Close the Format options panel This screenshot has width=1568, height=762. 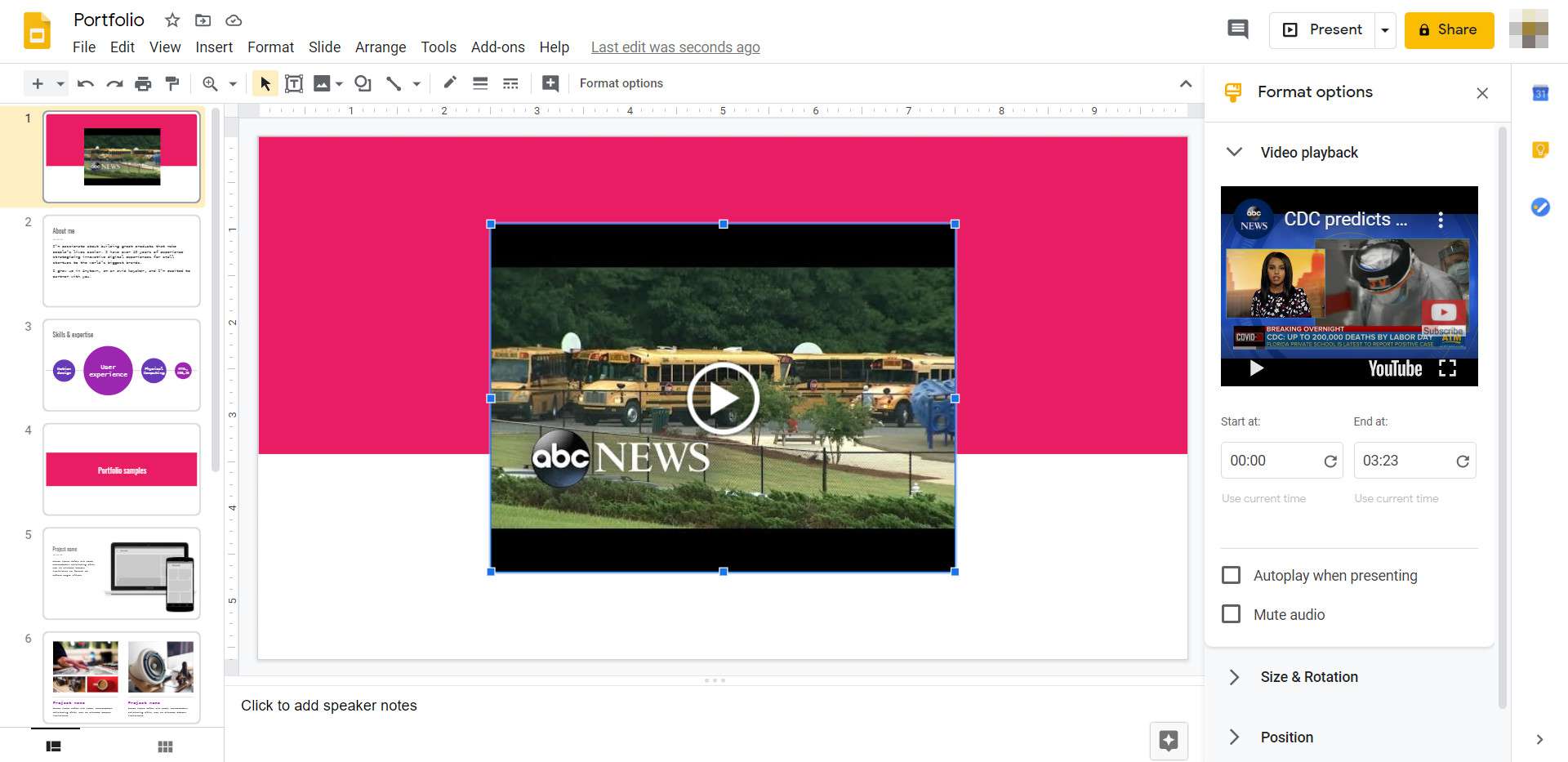[x=1482, y=93]
